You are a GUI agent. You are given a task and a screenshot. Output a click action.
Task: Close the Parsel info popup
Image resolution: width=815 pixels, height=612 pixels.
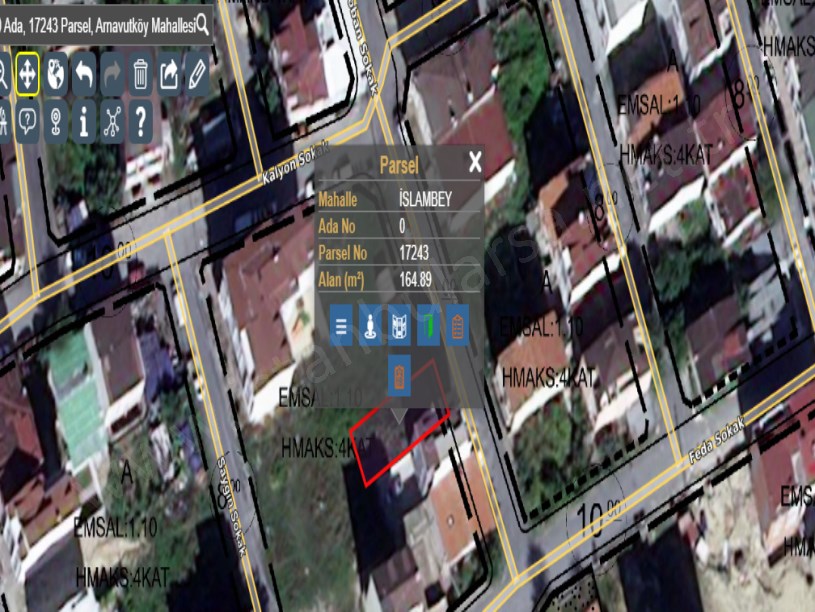pyautogui.click(x=475, y=162)
